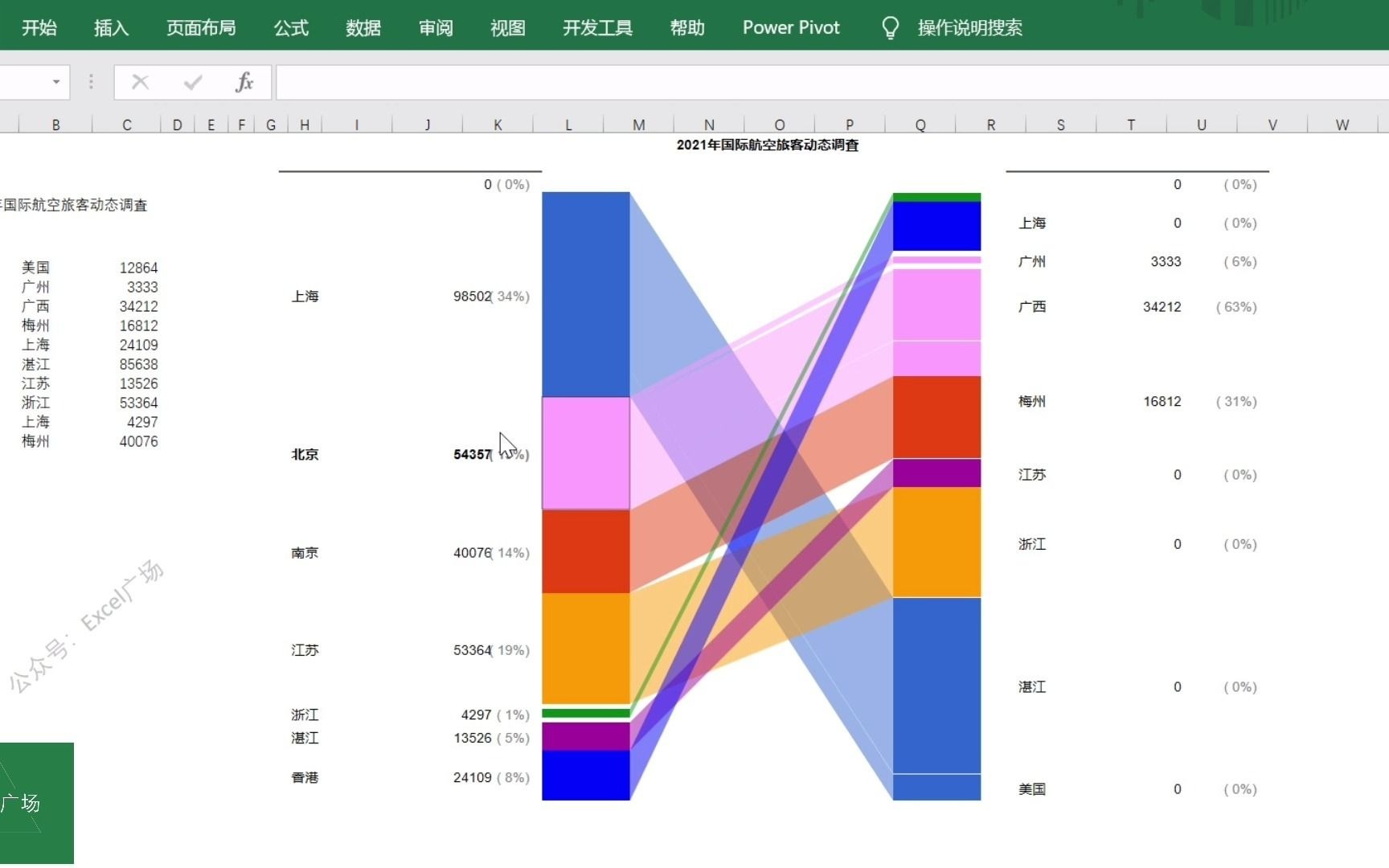Open the Power Pivot ribbon tab

790,27
